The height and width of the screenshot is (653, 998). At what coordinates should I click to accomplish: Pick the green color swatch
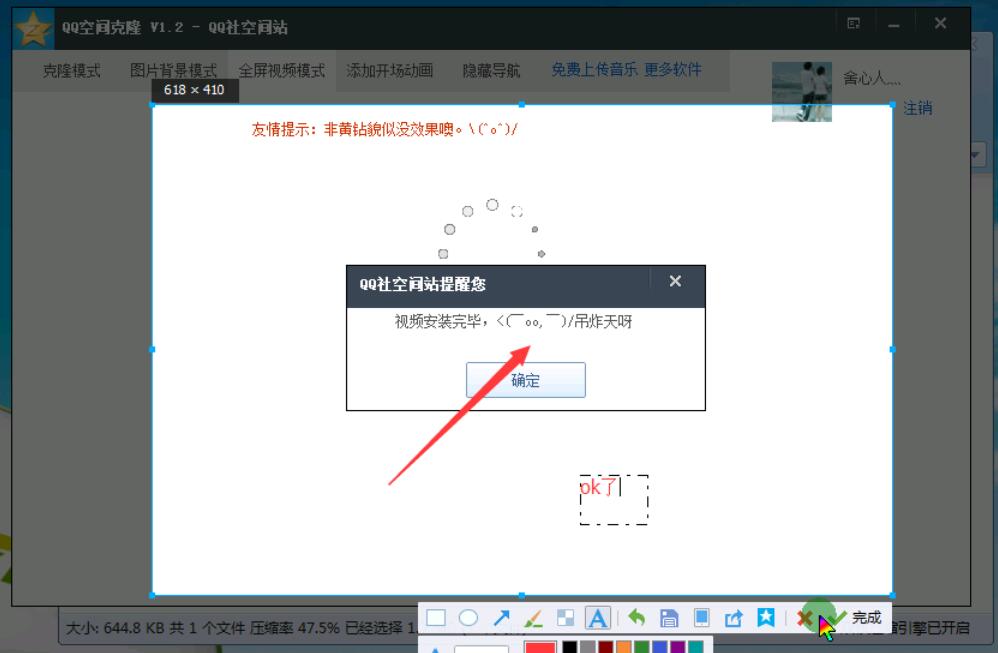pyautogui.click(x=642, y=647)
